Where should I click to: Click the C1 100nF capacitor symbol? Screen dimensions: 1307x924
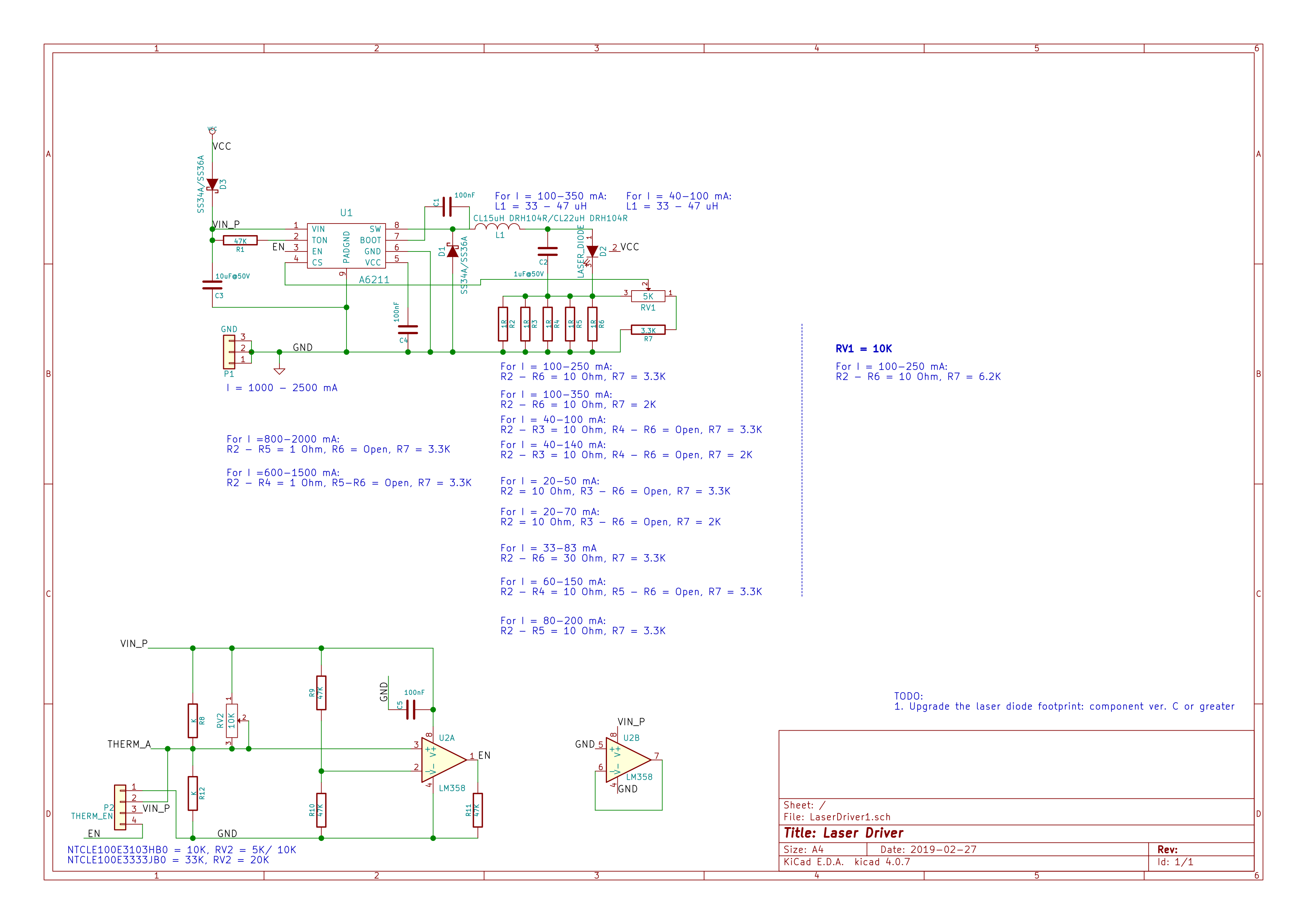click(447, 207)
